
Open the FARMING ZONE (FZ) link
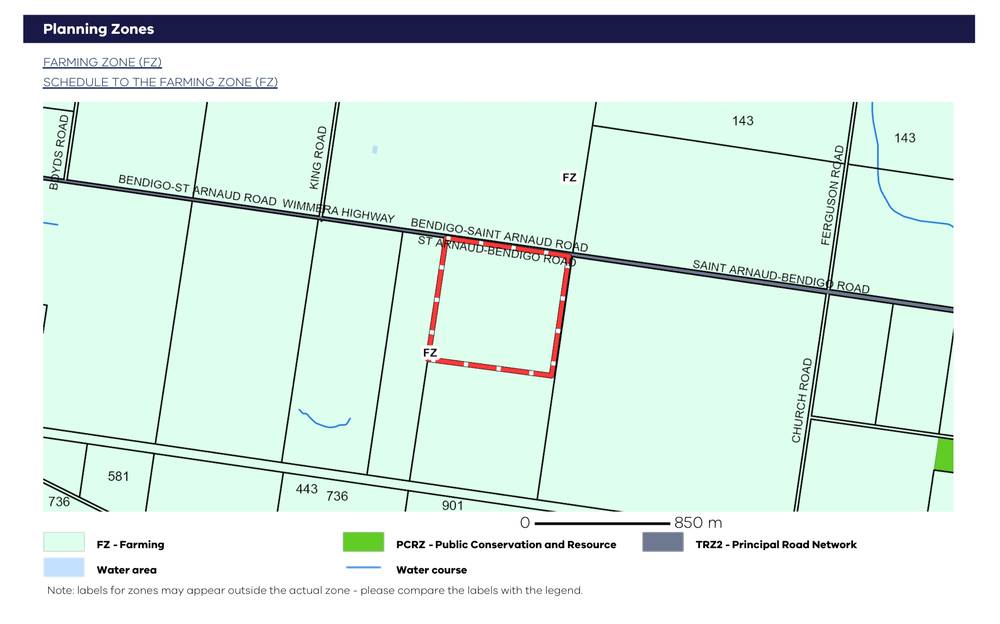(x=102, y=62)
